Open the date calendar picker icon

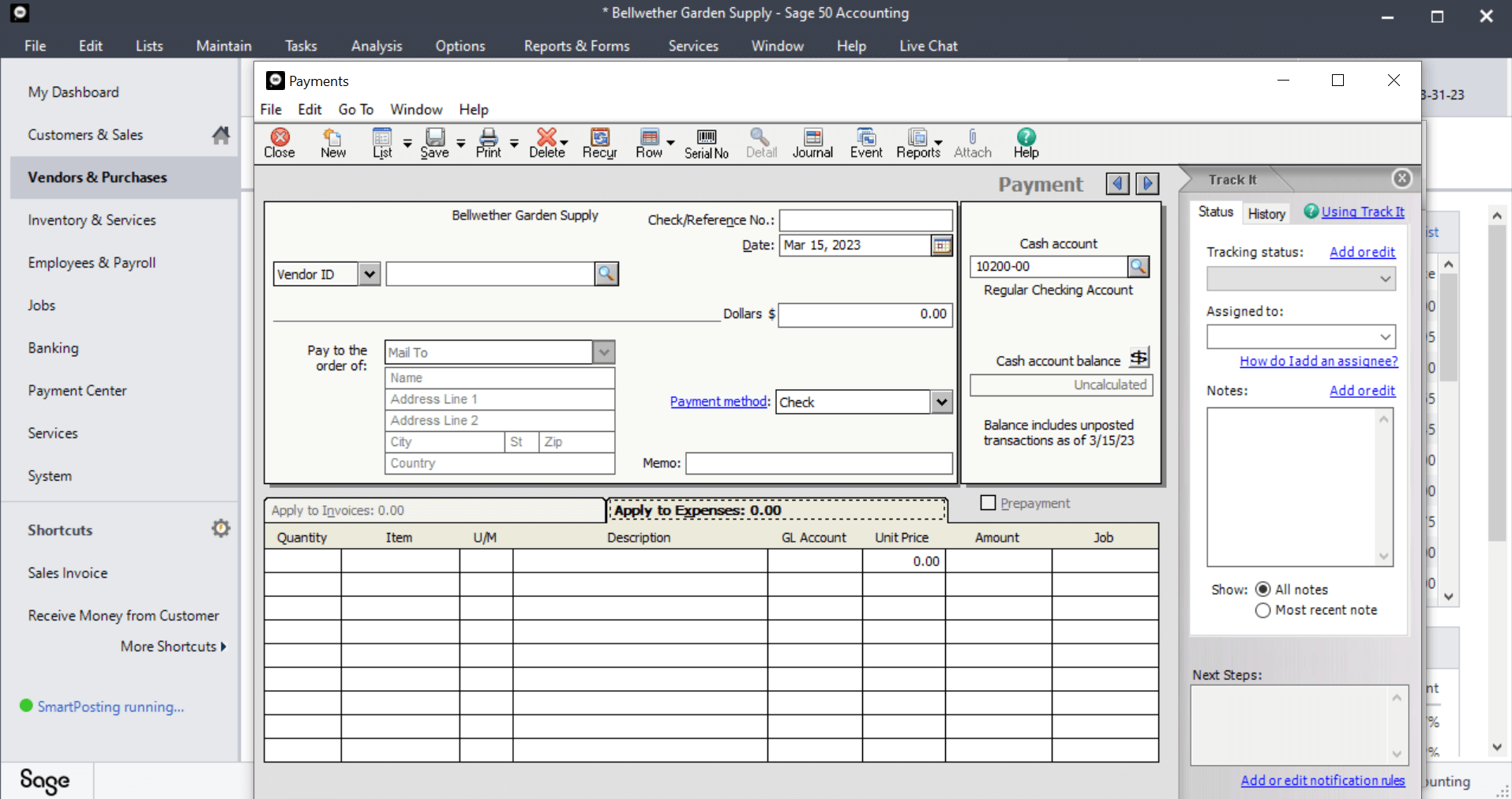coord(942,246)
